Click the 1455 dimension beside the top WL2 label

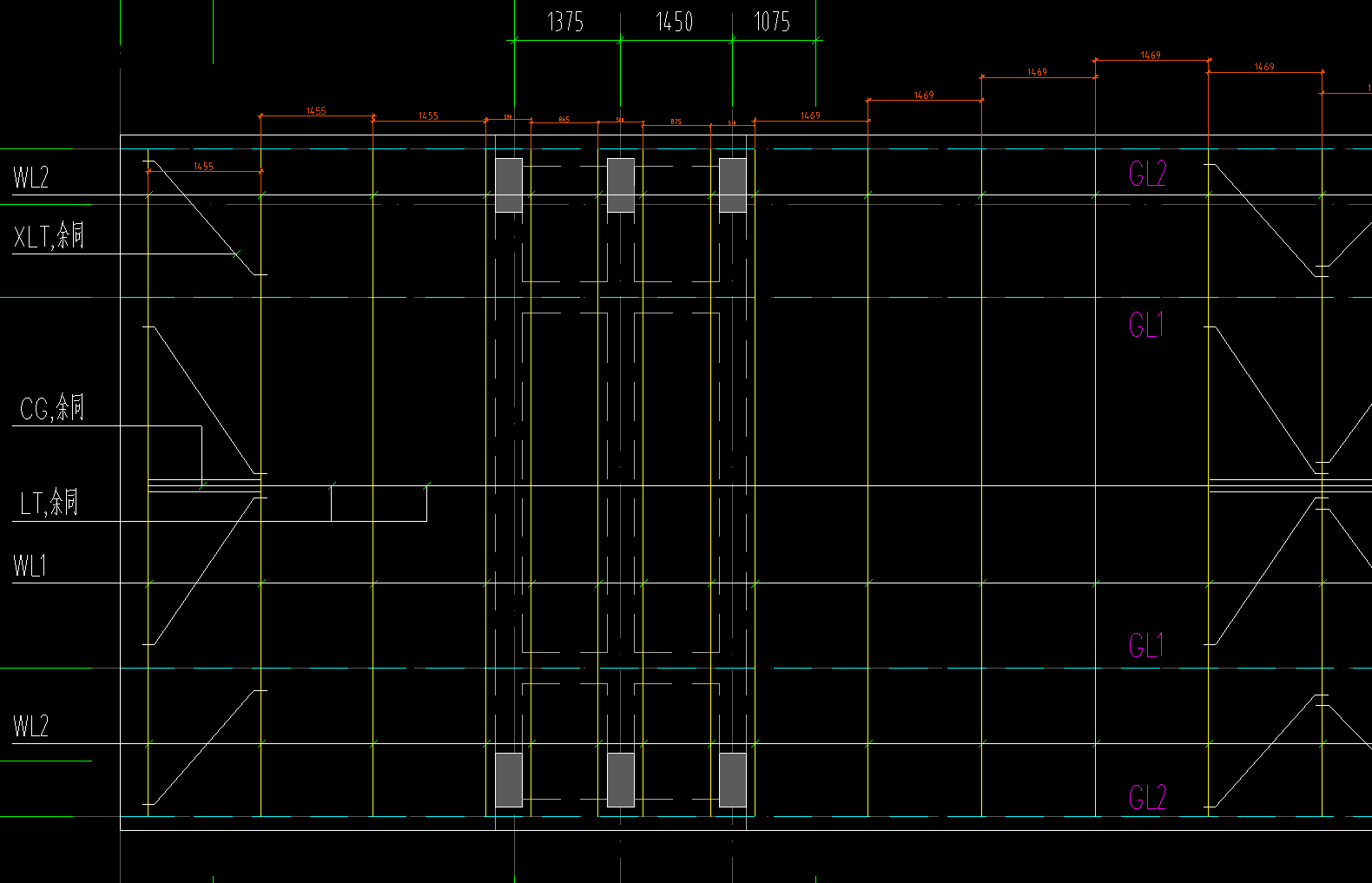pyautogui.click(x=203, y=167)
